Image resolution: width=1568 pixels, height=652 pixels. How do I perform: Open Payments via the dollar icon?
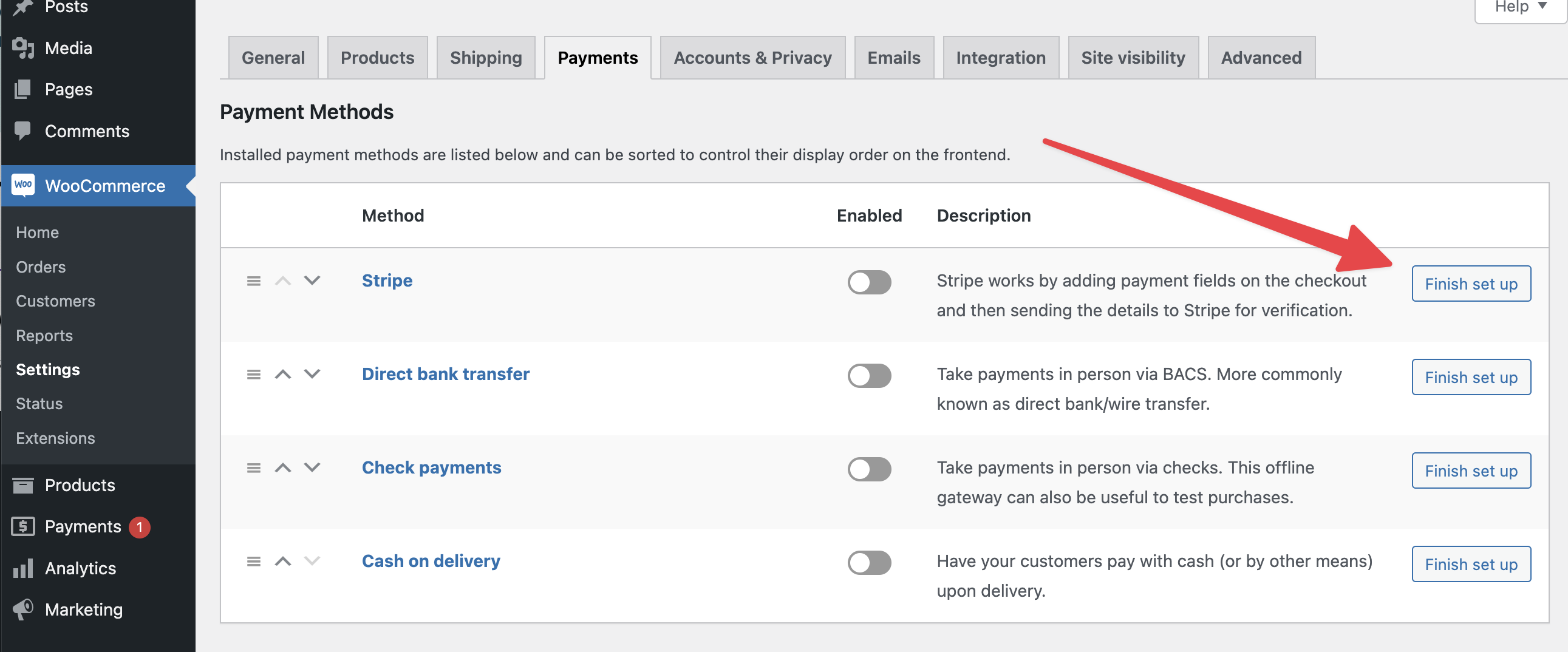point(23,527)
